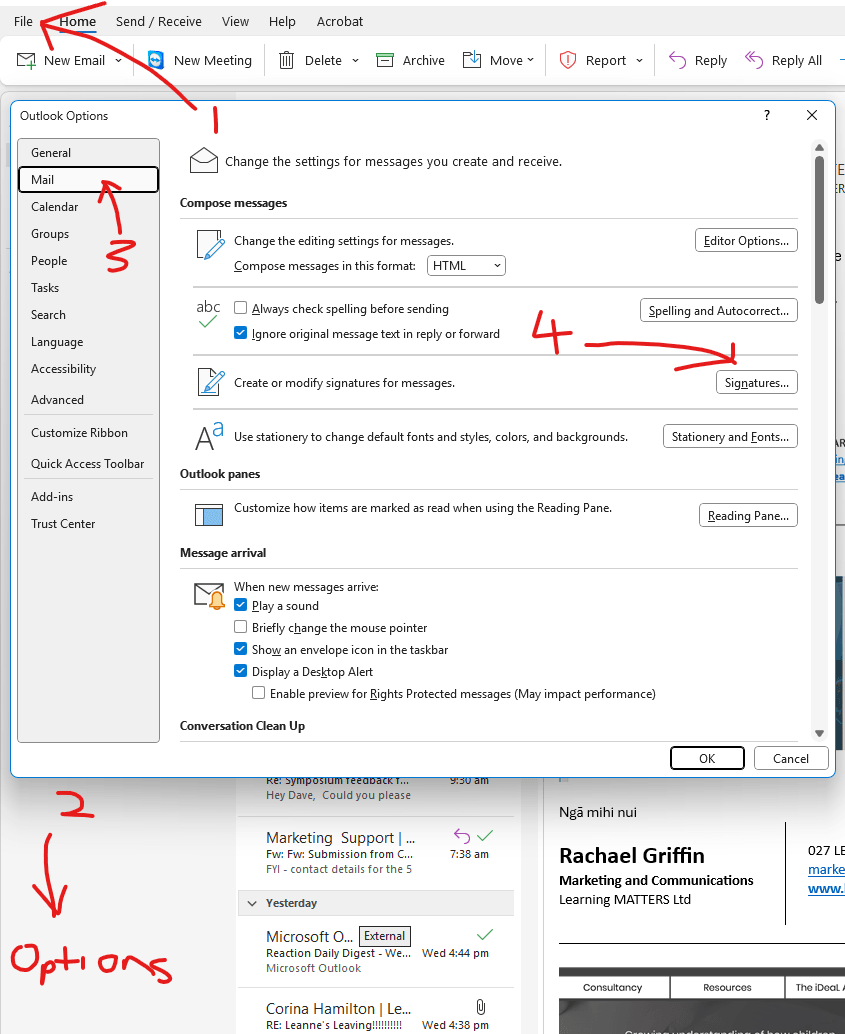Screen dimensions: 845x1034
Task: Select Trust Center in options sidebar
Action: coord(88,524)
